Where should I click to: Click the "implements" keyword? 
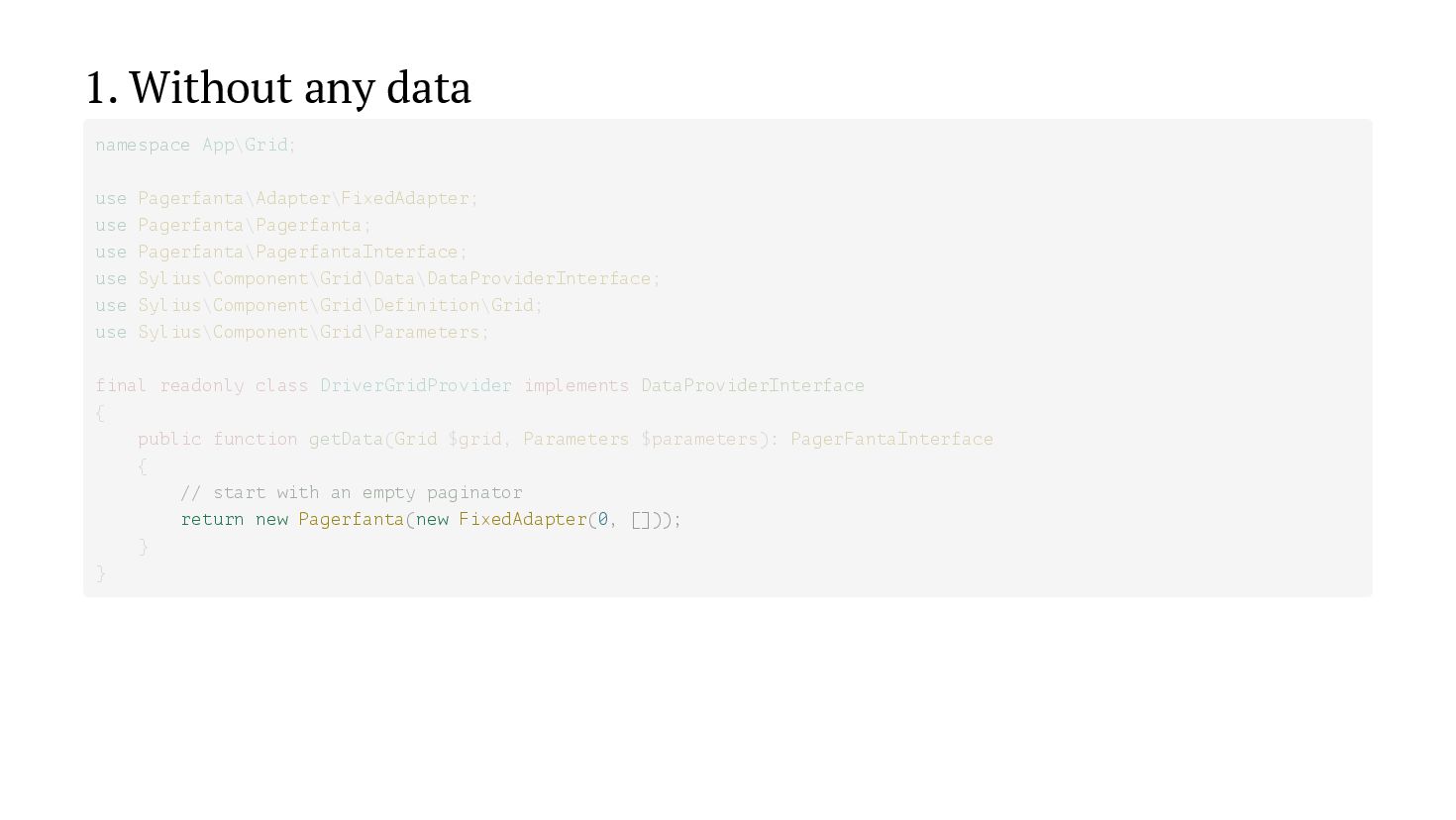click(576, 385)
